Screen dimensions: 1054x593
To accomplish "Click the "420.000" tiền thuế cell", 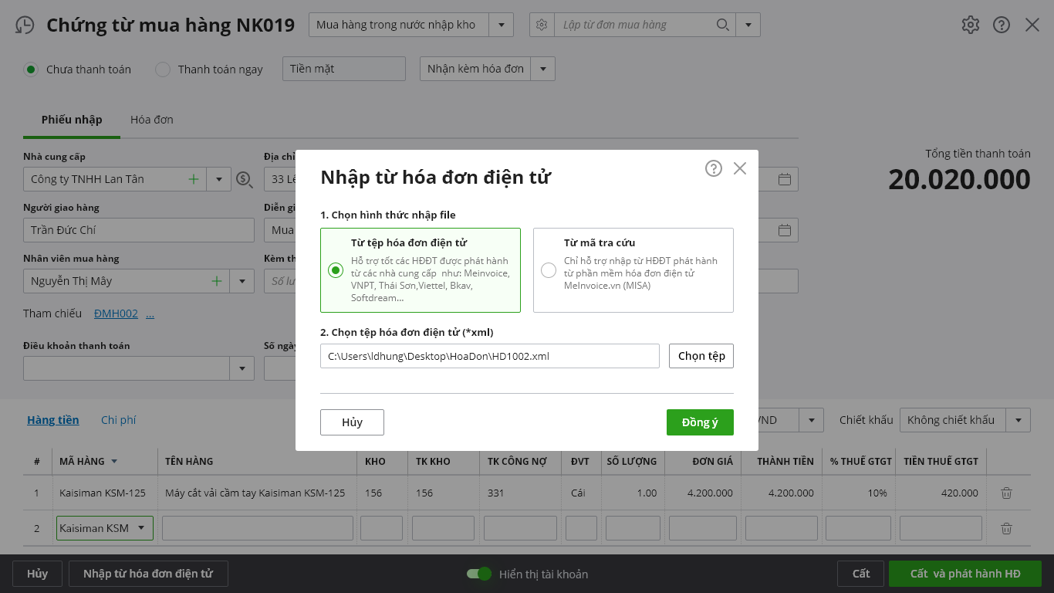I will coord(959,493).
